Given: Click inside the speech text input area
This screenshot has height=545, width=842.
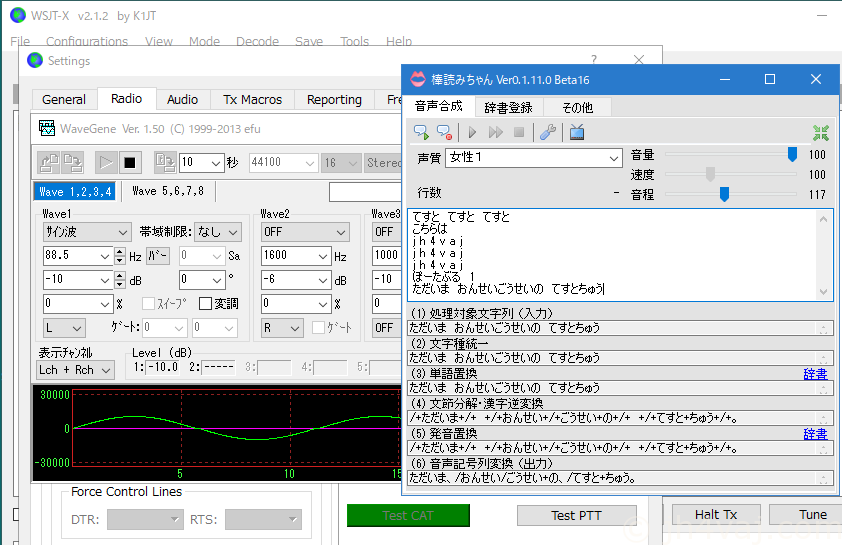Looking at the screenshot, I should click(613, 255).
